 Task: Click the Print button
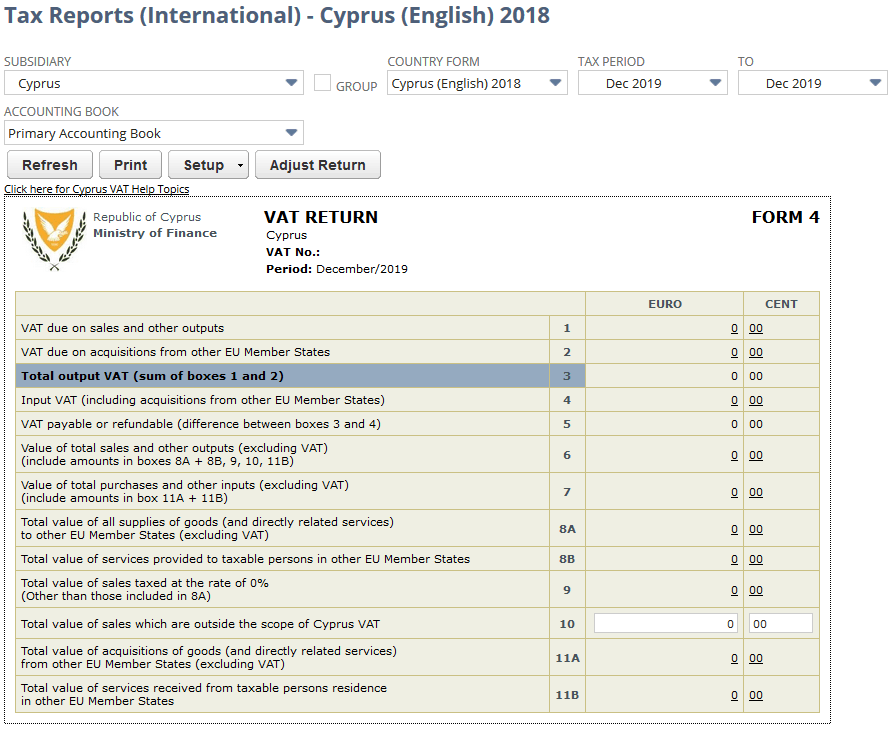(x=130, y=165)
